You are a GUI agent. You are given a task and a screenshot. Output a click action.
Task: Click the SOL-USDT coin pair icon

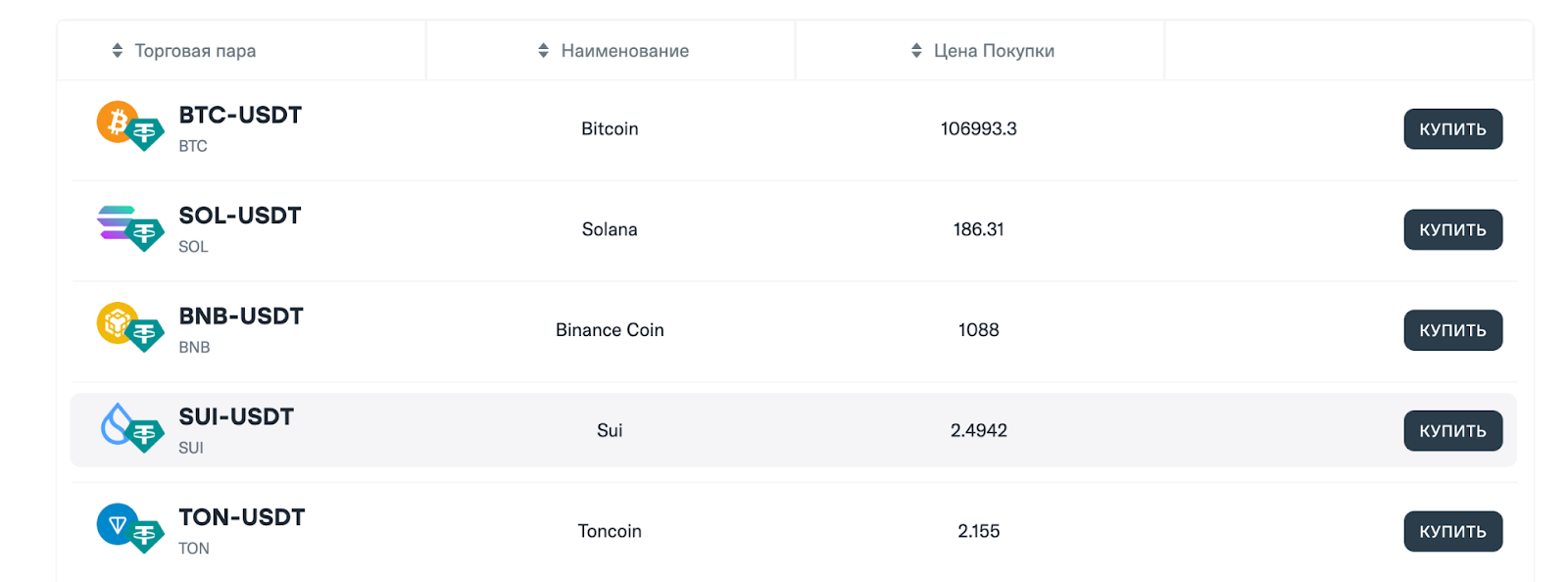(129, 227)
